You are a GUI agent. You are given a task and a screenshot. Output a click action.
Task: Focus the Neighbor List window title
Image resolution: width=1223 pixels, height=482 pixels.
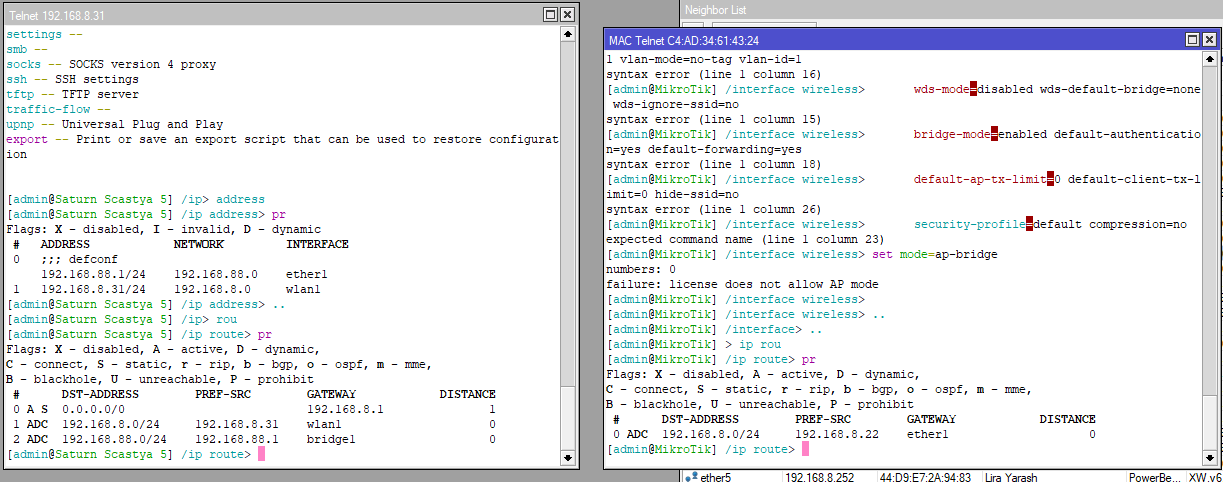pyautogui.click(x=716, y=9)
